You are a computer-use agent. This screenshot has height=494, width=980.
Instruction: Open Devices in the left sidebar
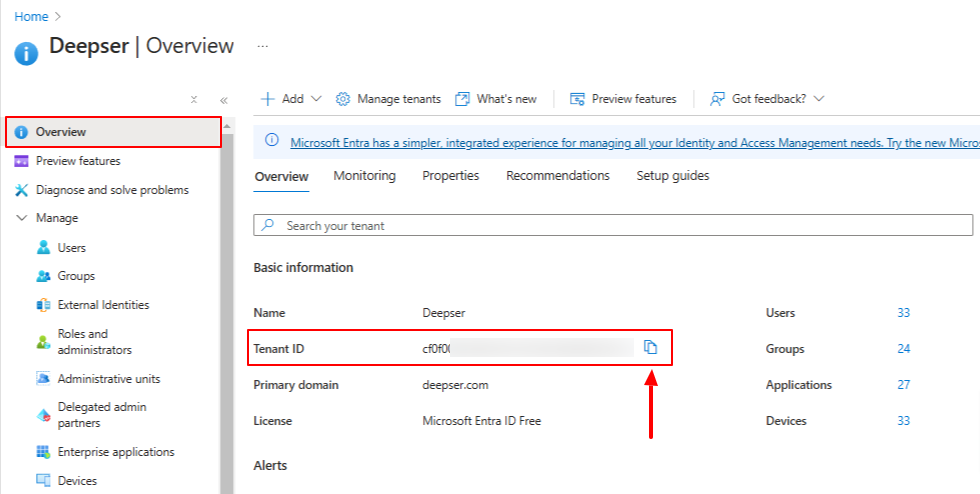77,480
